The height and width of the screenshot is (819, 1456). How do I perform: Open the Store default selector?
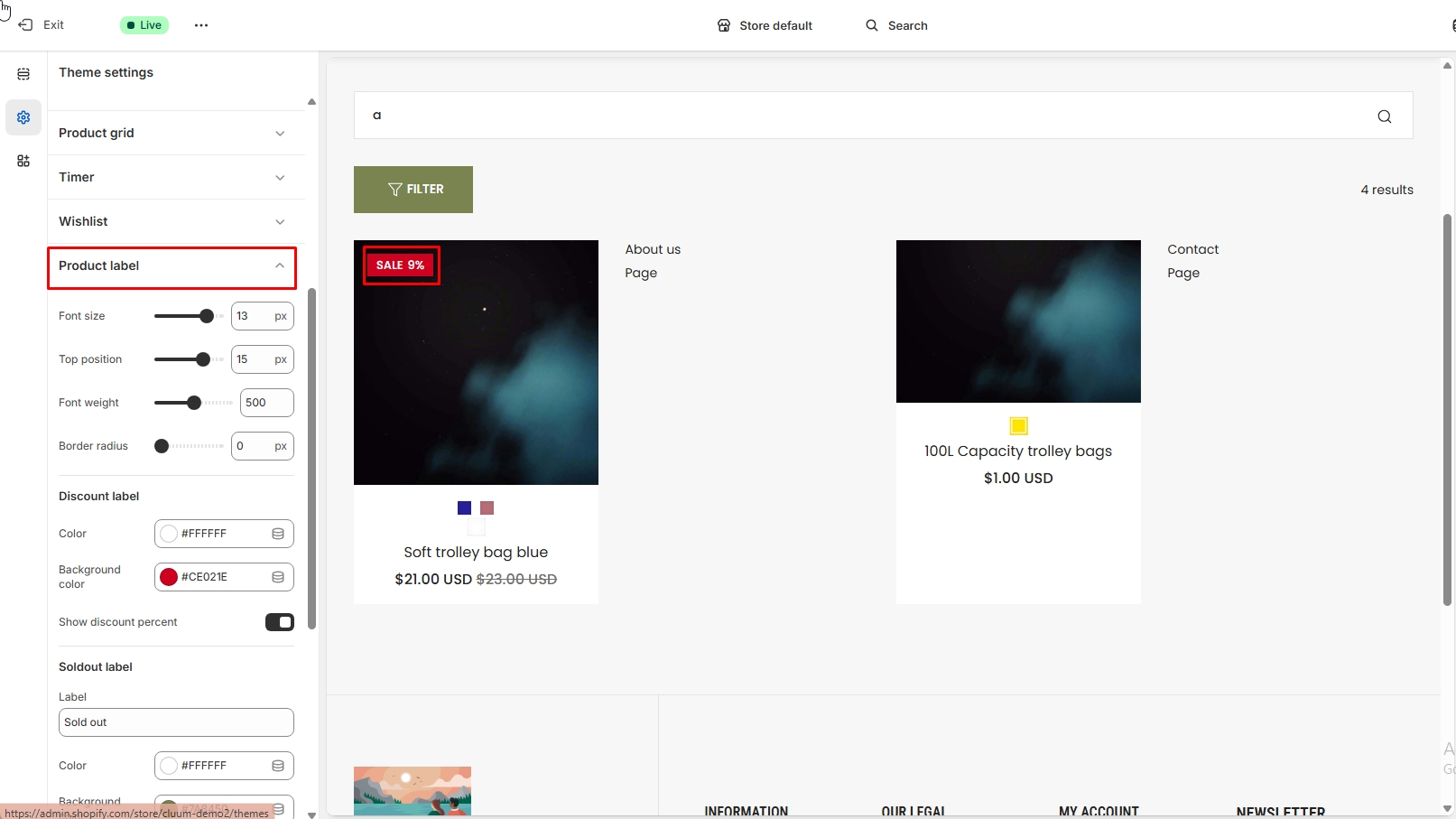[765, 25]
